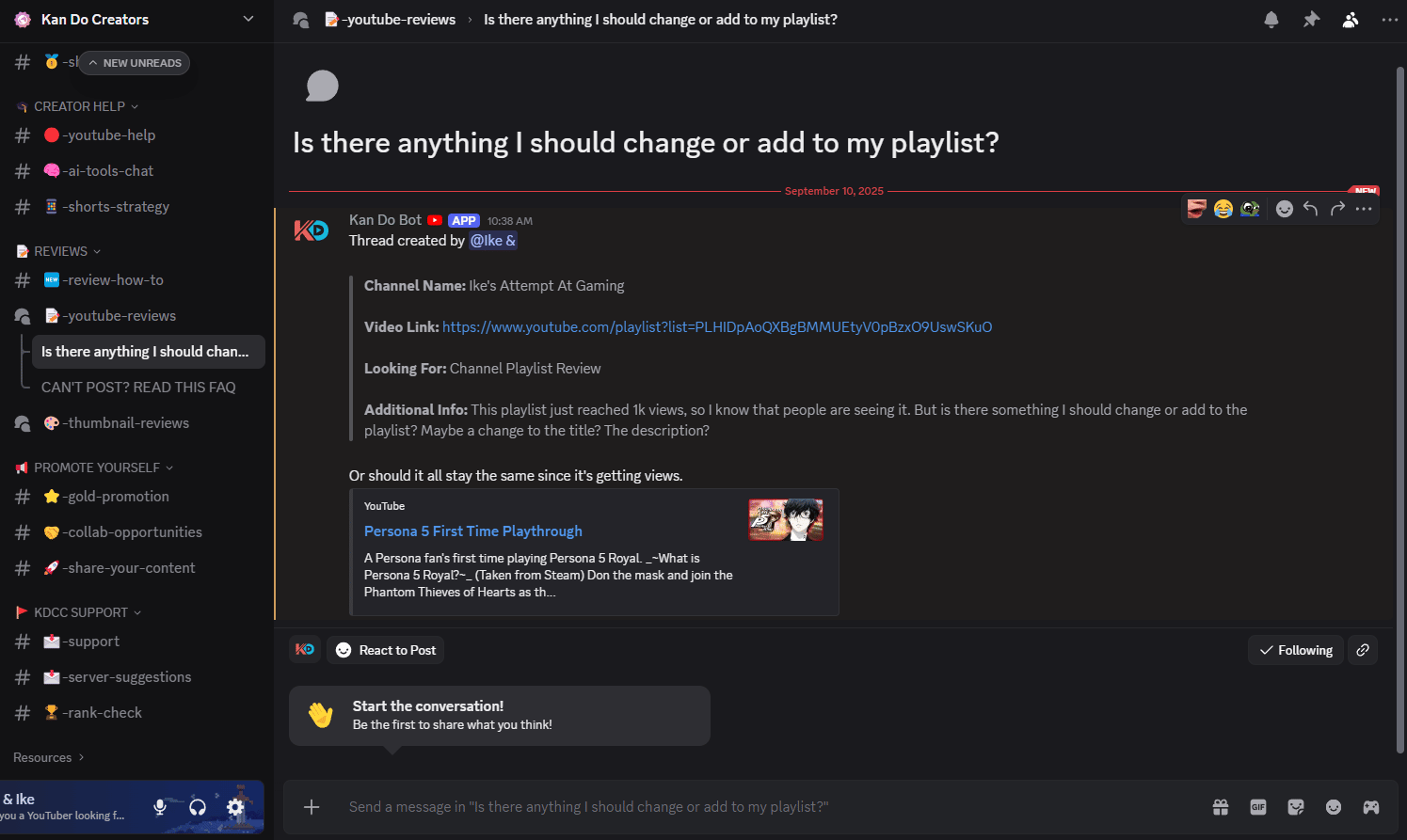Mute microphone in user panel

click(x=160, y=807)
